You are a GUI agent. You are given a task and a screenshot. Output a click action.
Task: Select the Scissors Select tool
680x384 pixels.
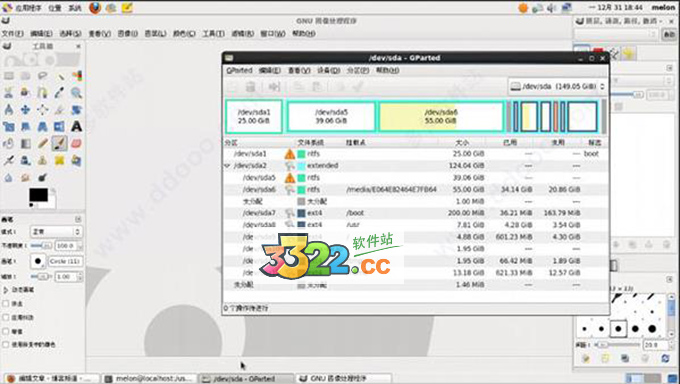pos(9,92)
